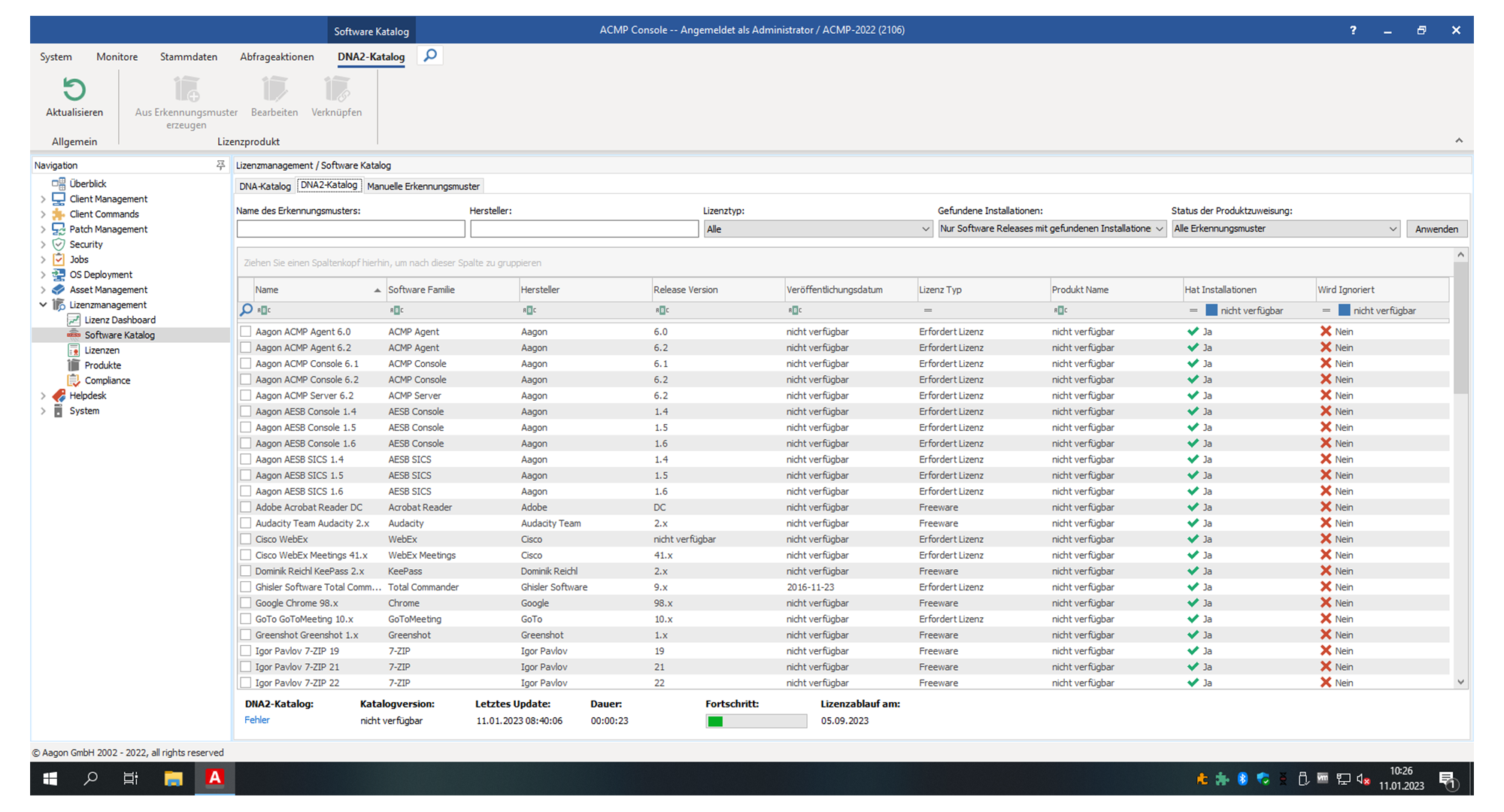
Task: Click Aus Erkennungsmuster erzeugen icon
Action: coord(186,89)
